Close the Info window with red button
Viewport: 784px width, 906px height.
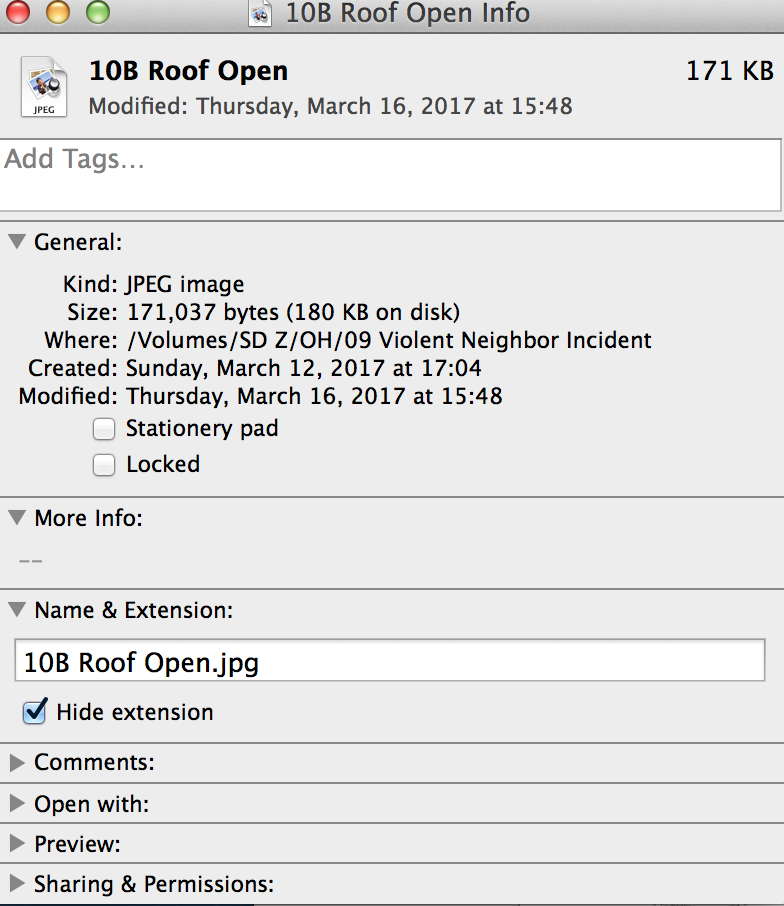tap(18, 12)
